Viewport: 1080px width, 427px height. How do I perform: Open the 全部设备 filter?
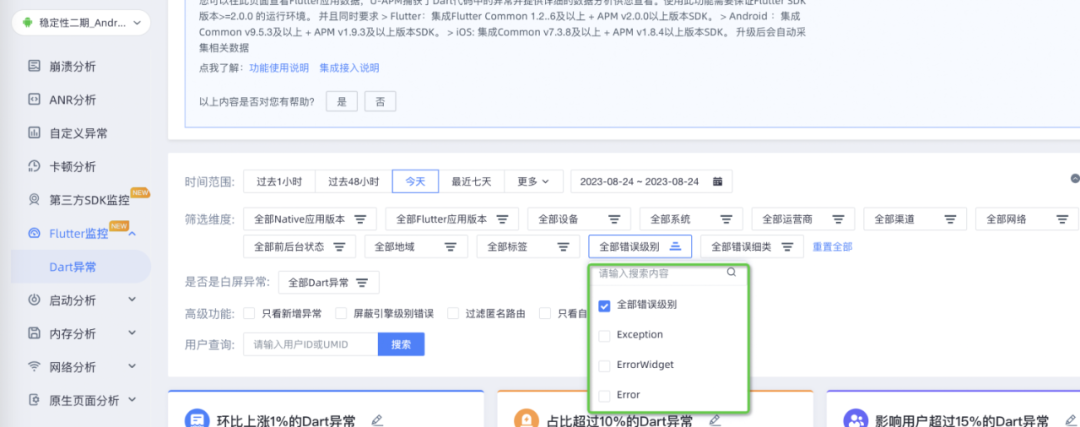[579, 219]
